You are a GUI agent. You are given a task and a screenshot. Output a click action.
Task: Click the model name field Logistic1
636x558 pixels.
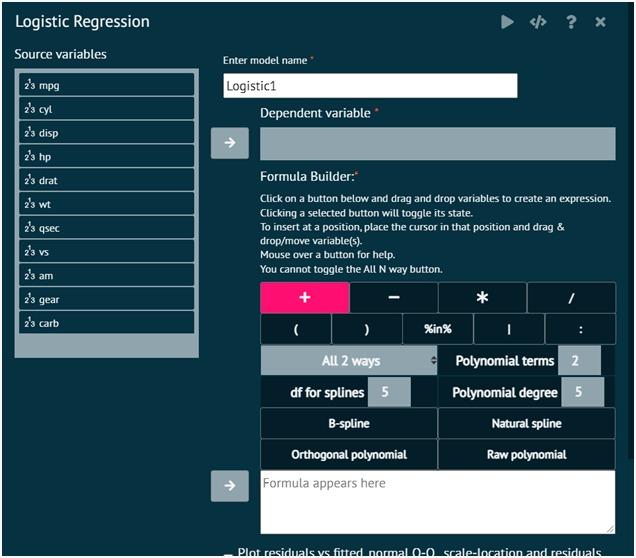(x=370, y=86)
